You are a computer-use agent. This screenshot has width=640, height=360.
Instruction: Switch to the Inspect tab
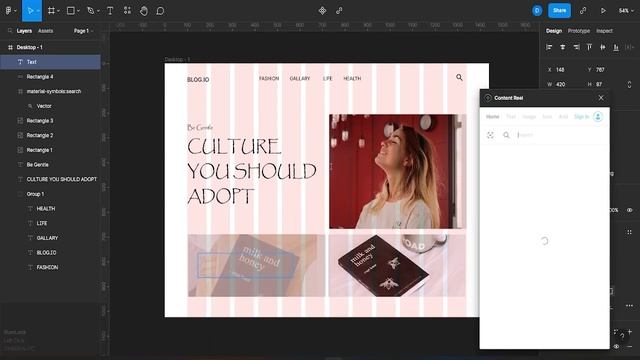[x=604, y=31]
